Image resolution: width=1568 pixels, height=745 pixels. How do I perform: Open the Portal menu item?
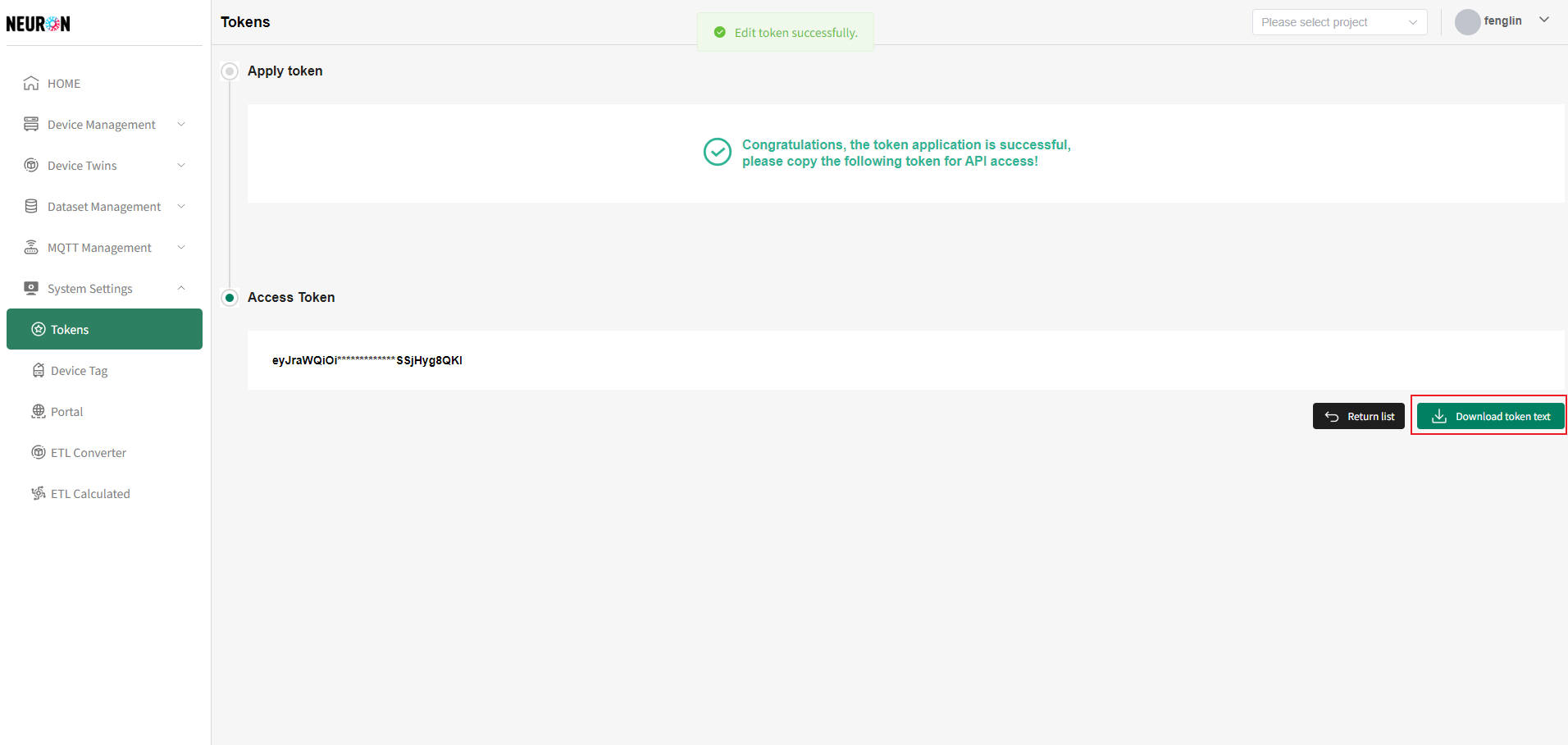click(x=104, y=411)
